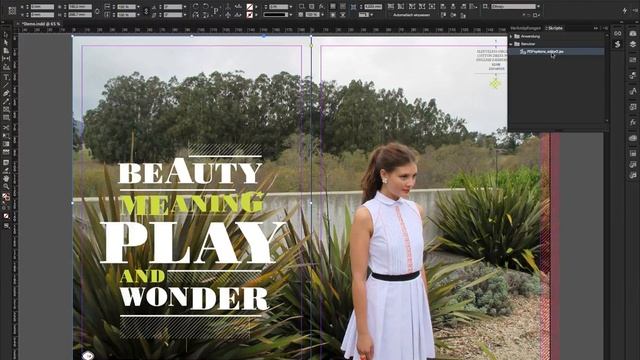Open the fx Effects panel dock icon

[x=633, y=122]
